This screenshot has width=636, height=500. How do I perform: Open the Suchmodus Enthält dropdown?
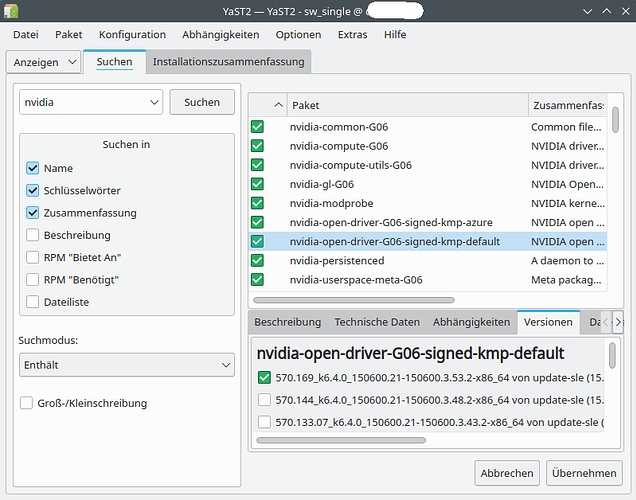pos(127,365)
